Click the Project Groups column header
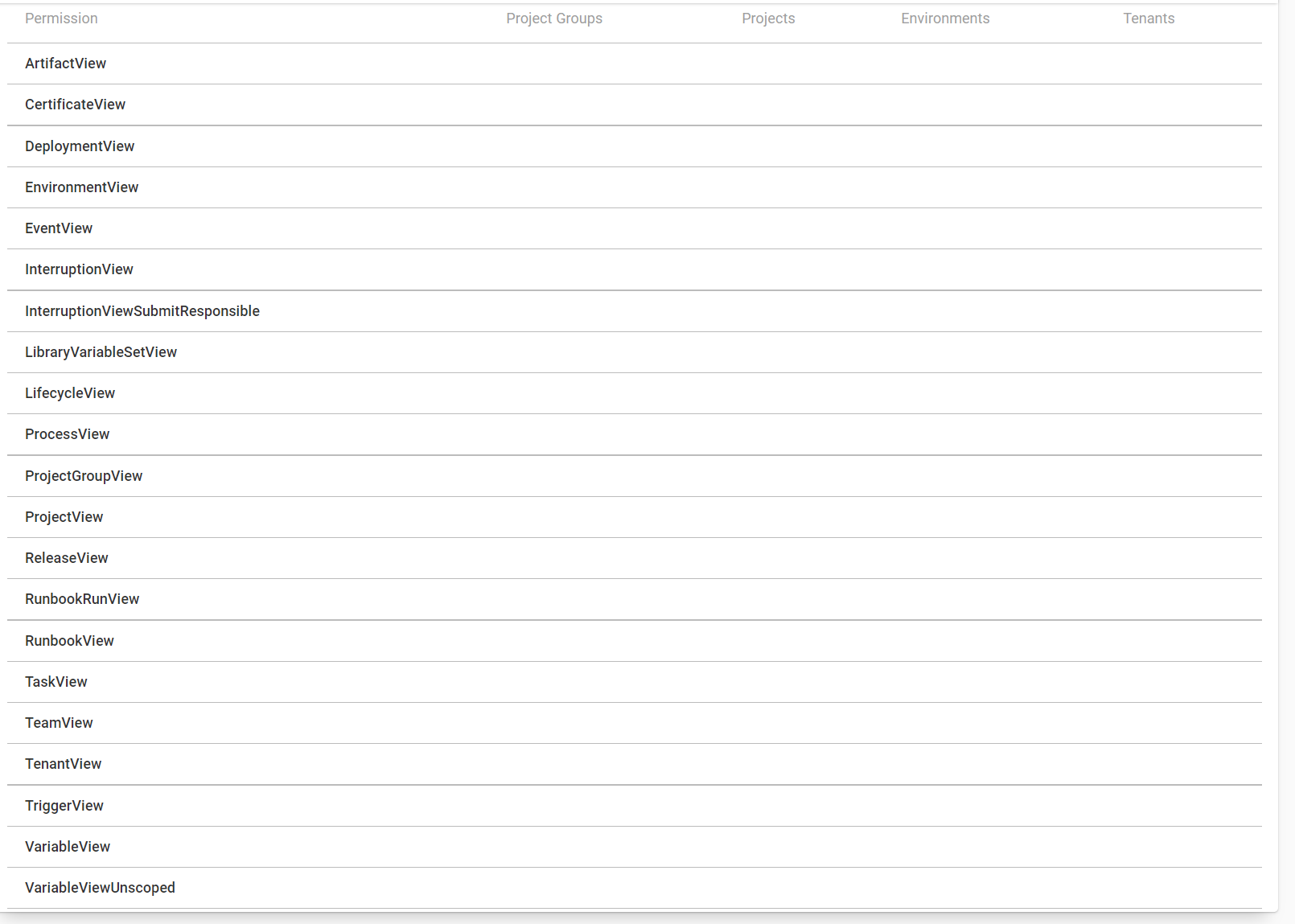This screenshot has width=1295, height=924. (x=554, y=18)
